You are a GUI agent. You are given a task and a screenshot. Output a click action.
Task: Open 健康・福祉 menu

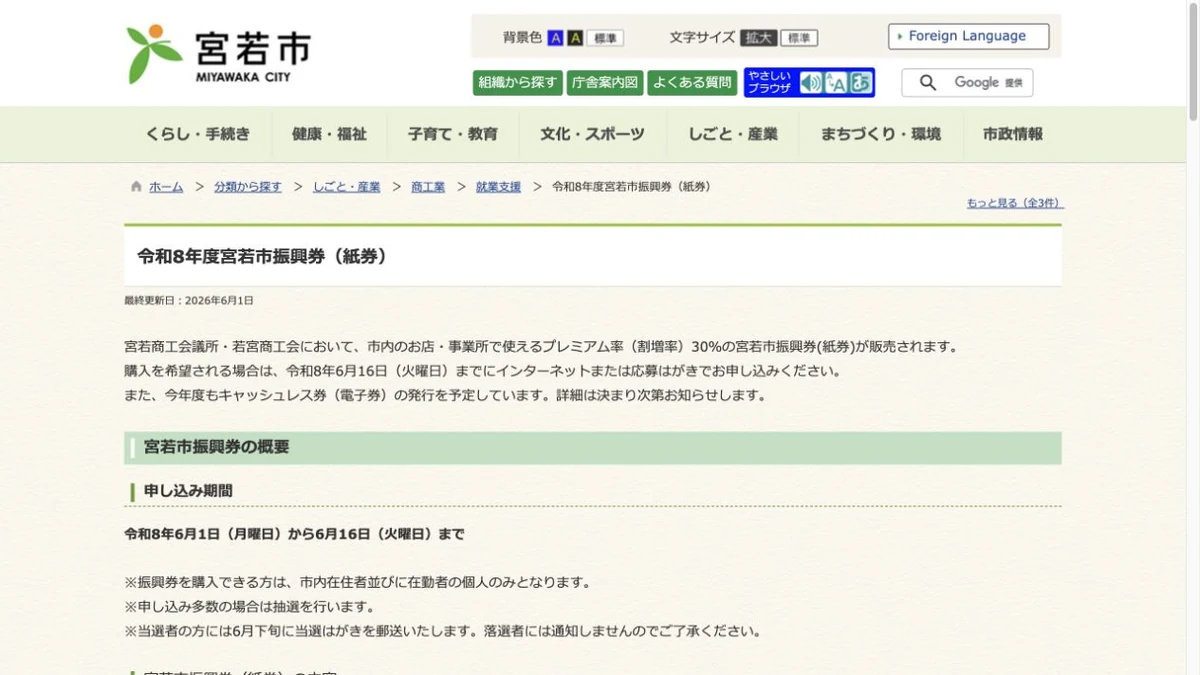click(329, 134)
